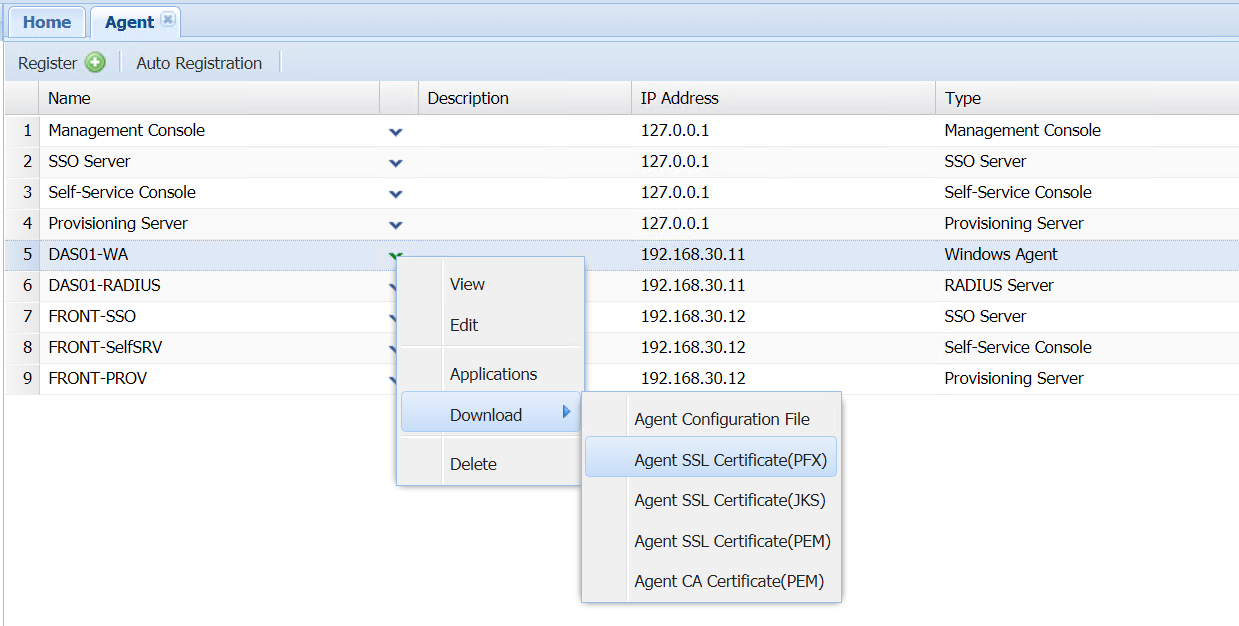This screenshot has height=626, width=1239.
Task: Expand Provisioning Server row dropdown arrow
Action: tap(396, 224)
